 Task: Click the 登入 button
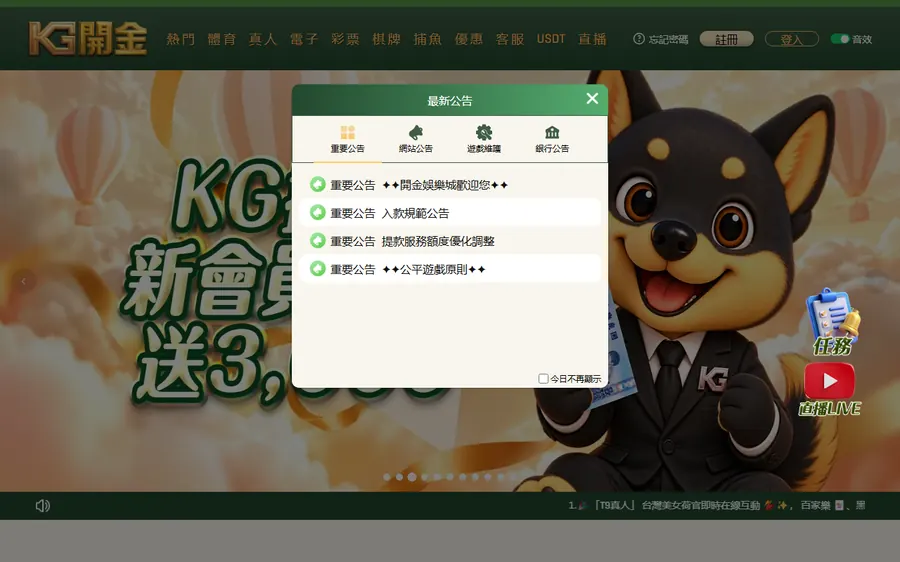point(792,39)
